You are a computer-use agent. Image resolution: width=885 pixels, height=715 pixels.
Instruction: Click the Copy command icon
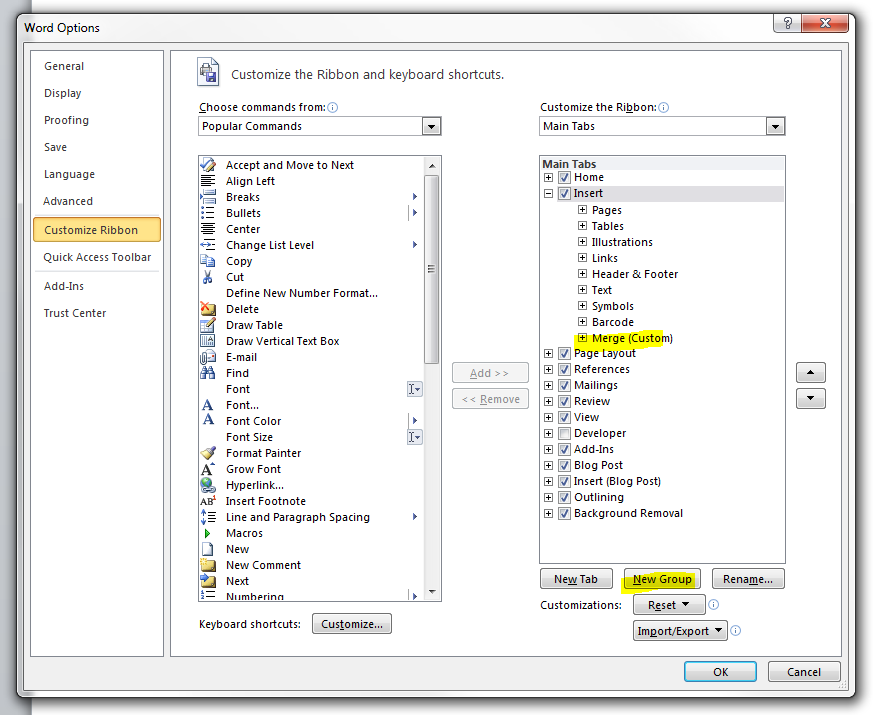pos(208,261)
